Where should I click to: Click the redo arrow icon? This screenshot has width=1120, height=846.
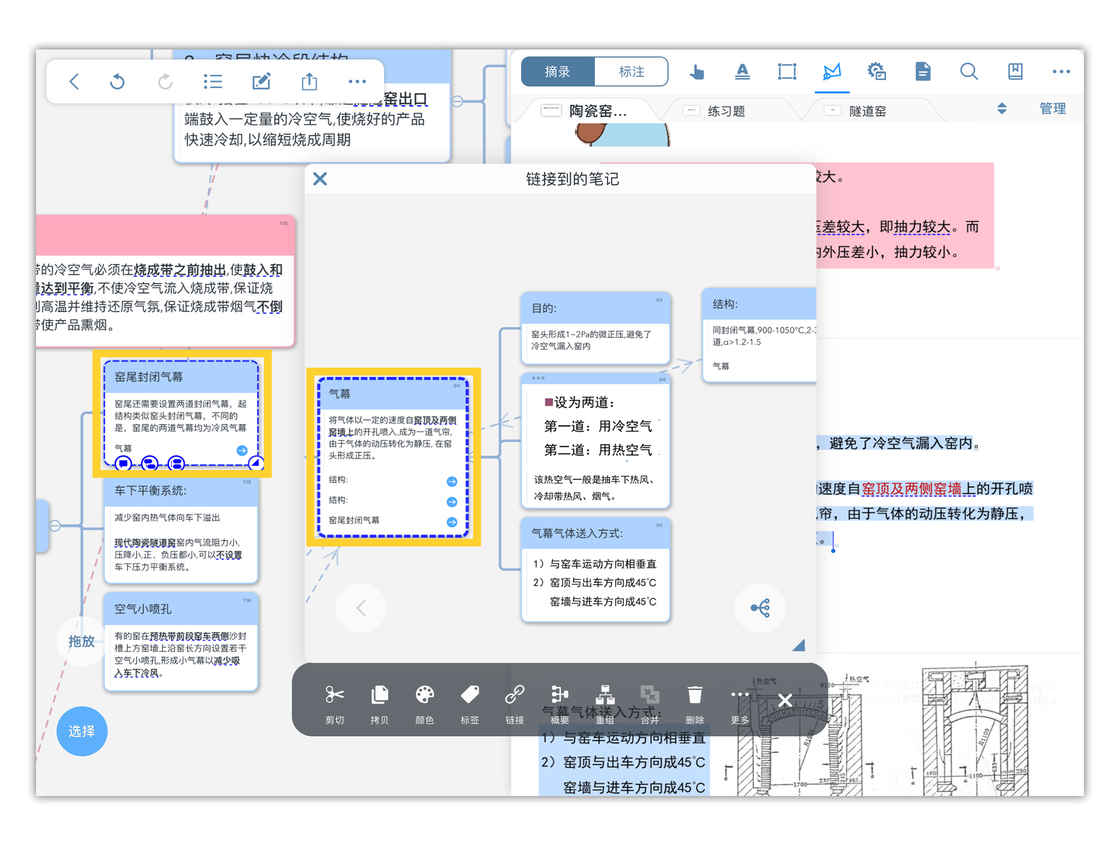pos(165,81)
